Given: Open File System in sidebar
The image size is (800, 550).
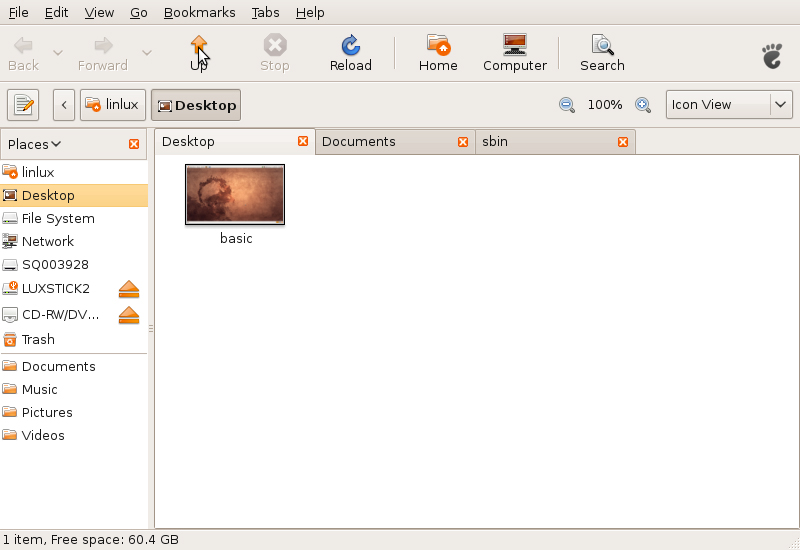Looking at the screenshot, I should pos(74,218).
